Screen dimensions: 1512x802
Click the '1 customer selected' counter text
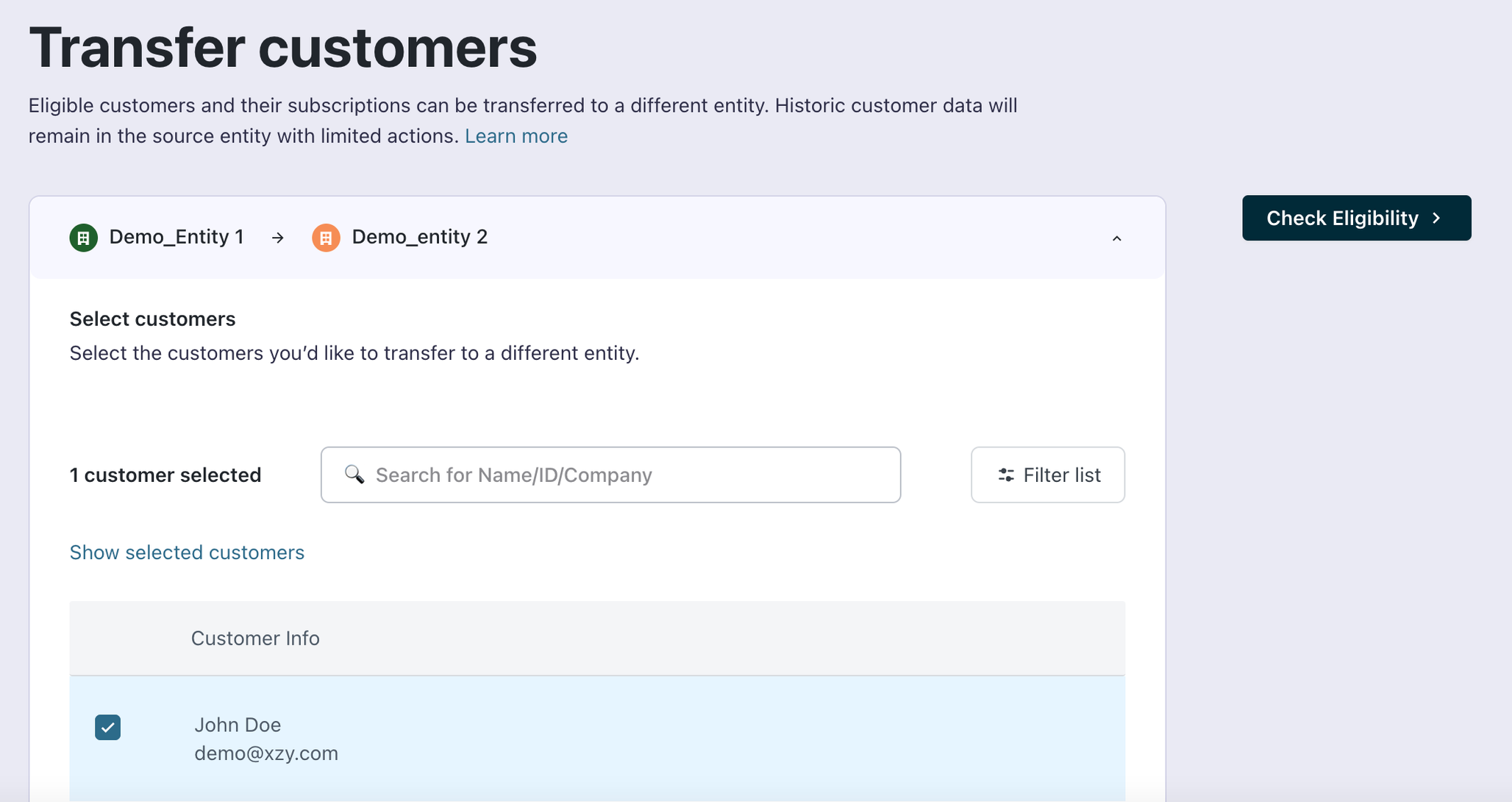coord(165,475)
